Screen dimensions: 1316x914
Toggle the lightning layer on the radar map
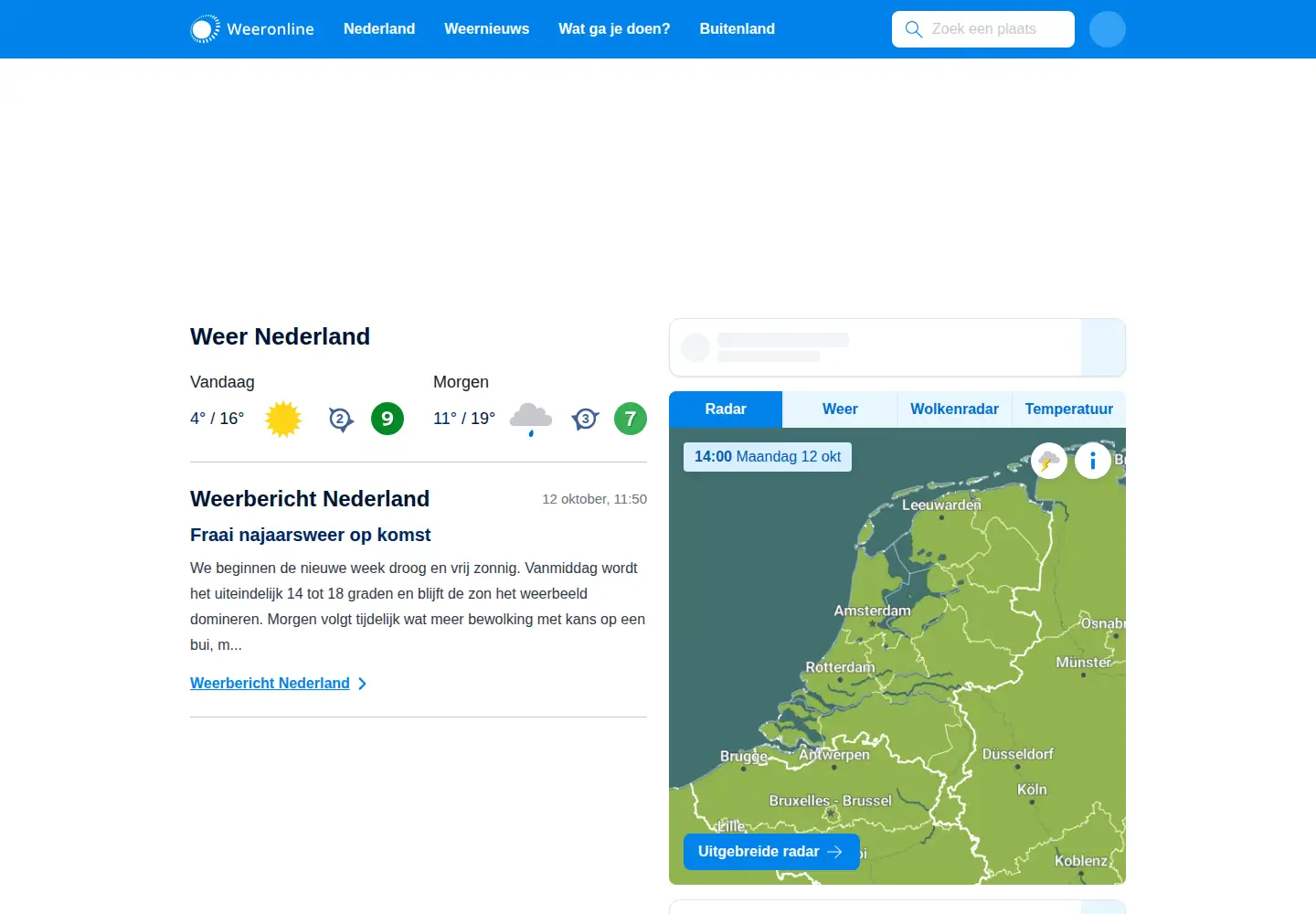(x=1049, y=461)
